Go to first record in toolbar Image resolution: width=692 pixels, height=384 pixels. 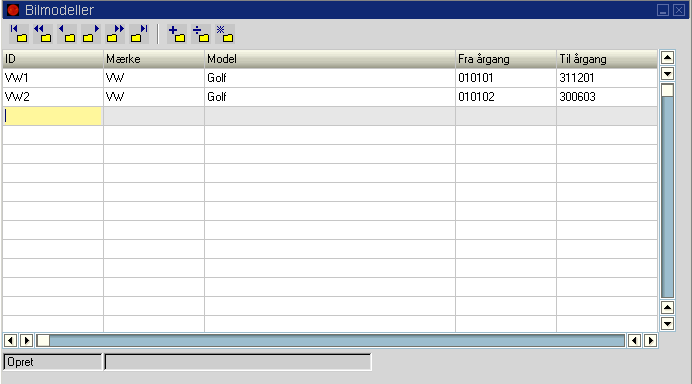(19, 34)
